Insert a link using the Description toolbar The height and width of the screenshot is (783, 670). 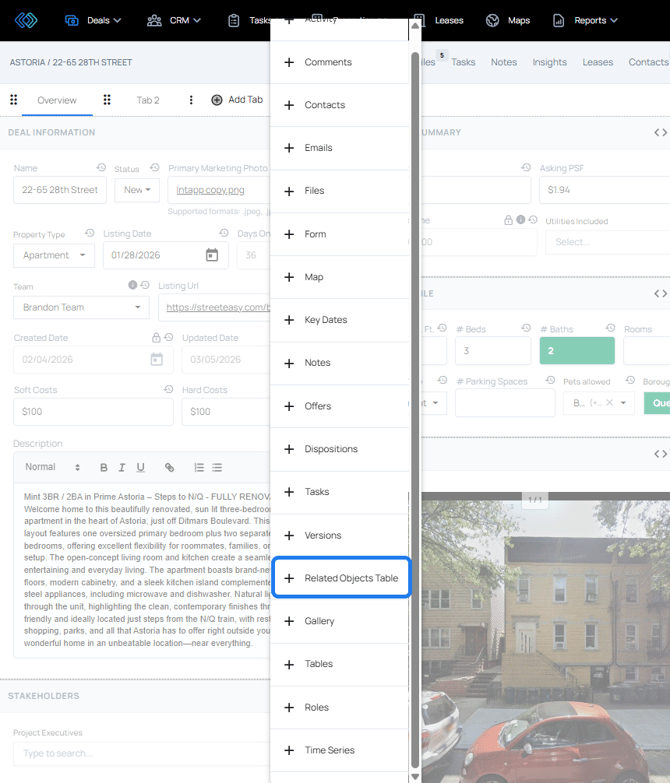click(169, 467)
